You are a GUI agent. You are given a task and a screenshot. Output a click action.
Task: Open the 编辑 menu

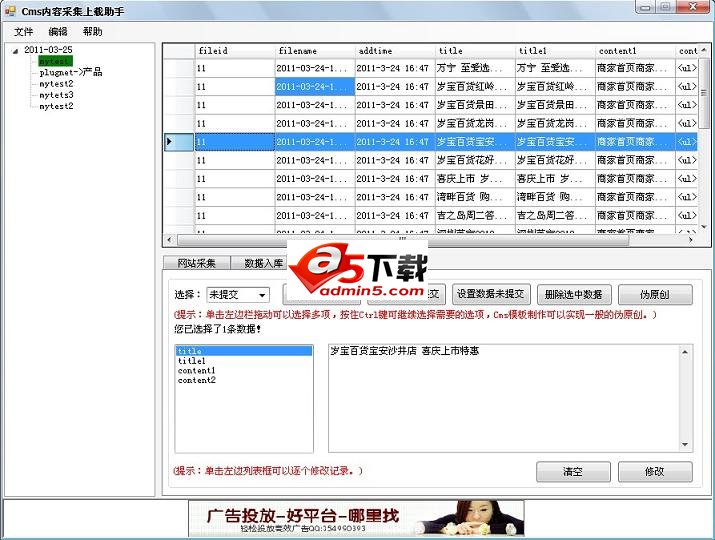[x=58, y=31]
